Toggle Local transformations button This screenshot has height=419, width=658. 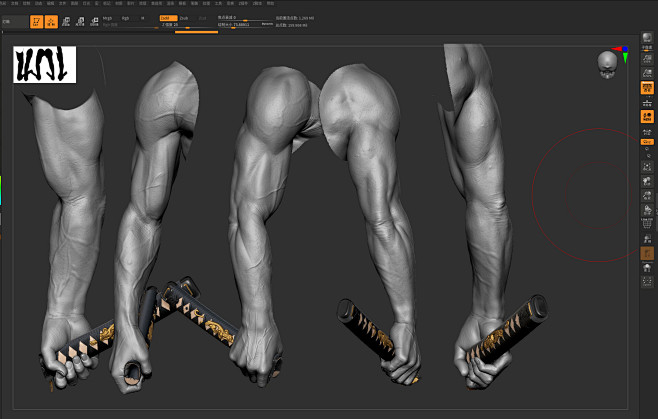(648, 117)
